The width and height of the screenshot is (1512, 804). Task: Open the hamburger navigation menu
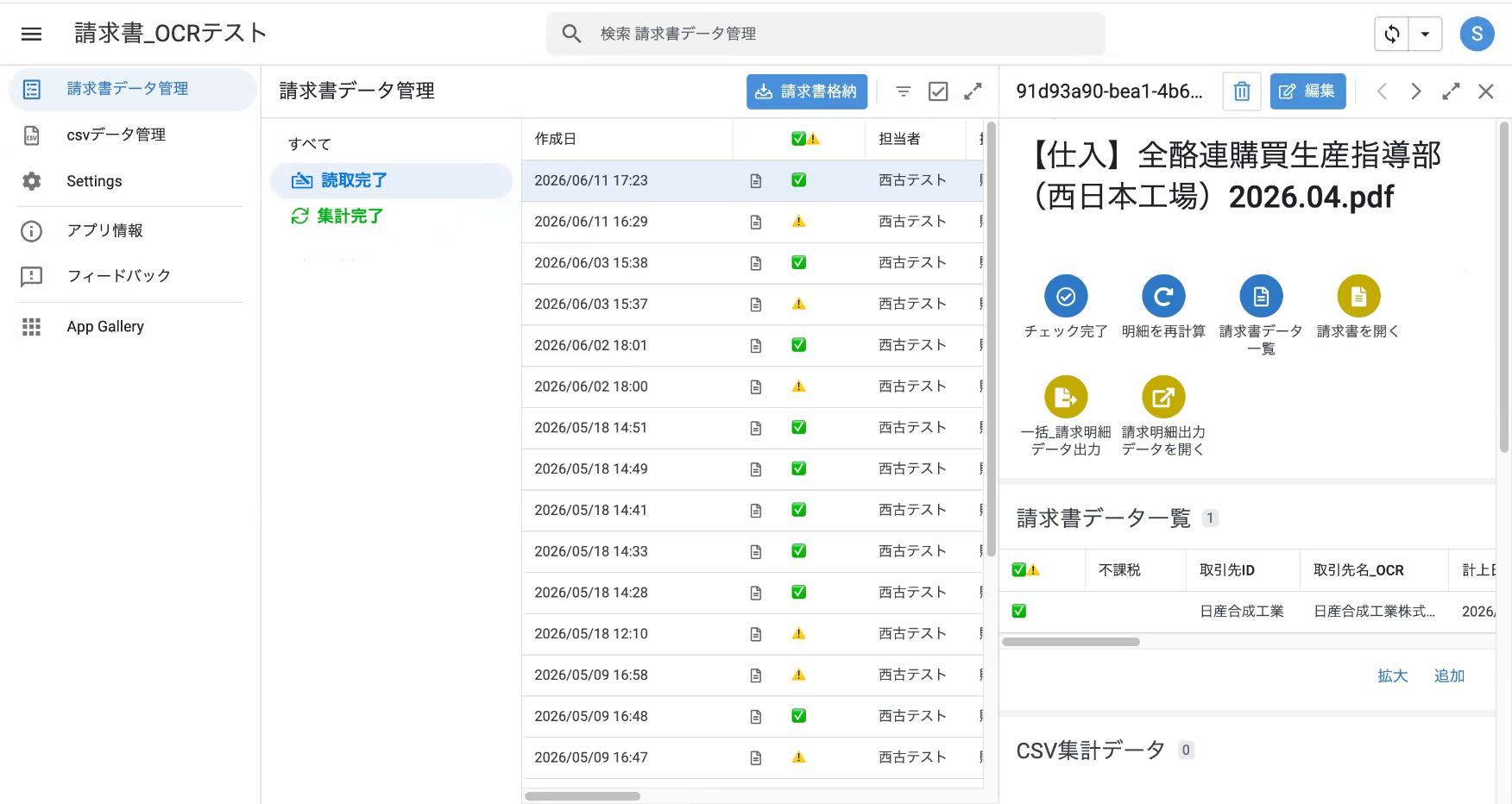tap(32, 34)
